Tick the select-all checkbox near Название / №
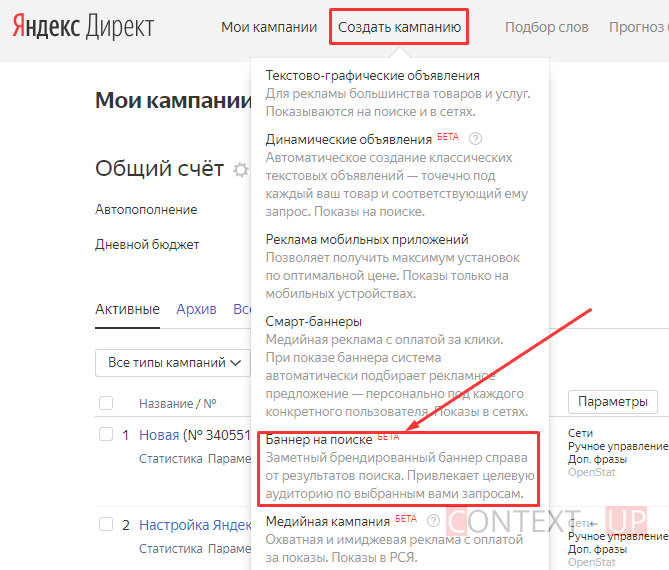The image size is (669, 570). coord(106,403)
